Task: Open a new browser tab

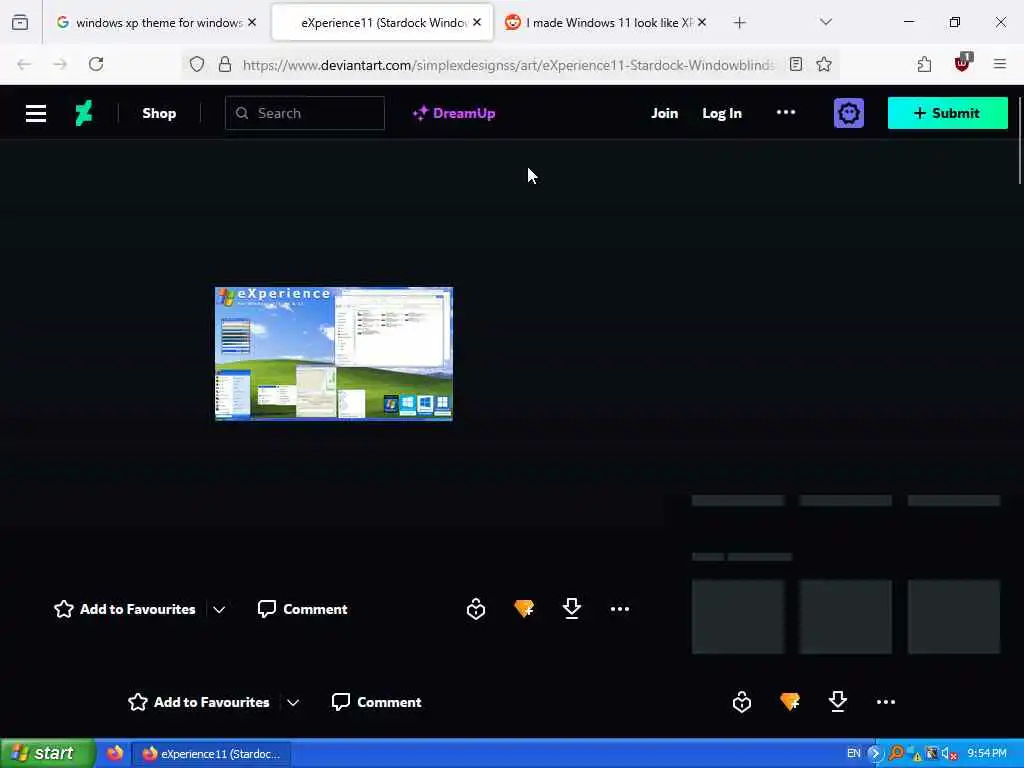Action: click(739, 23)
